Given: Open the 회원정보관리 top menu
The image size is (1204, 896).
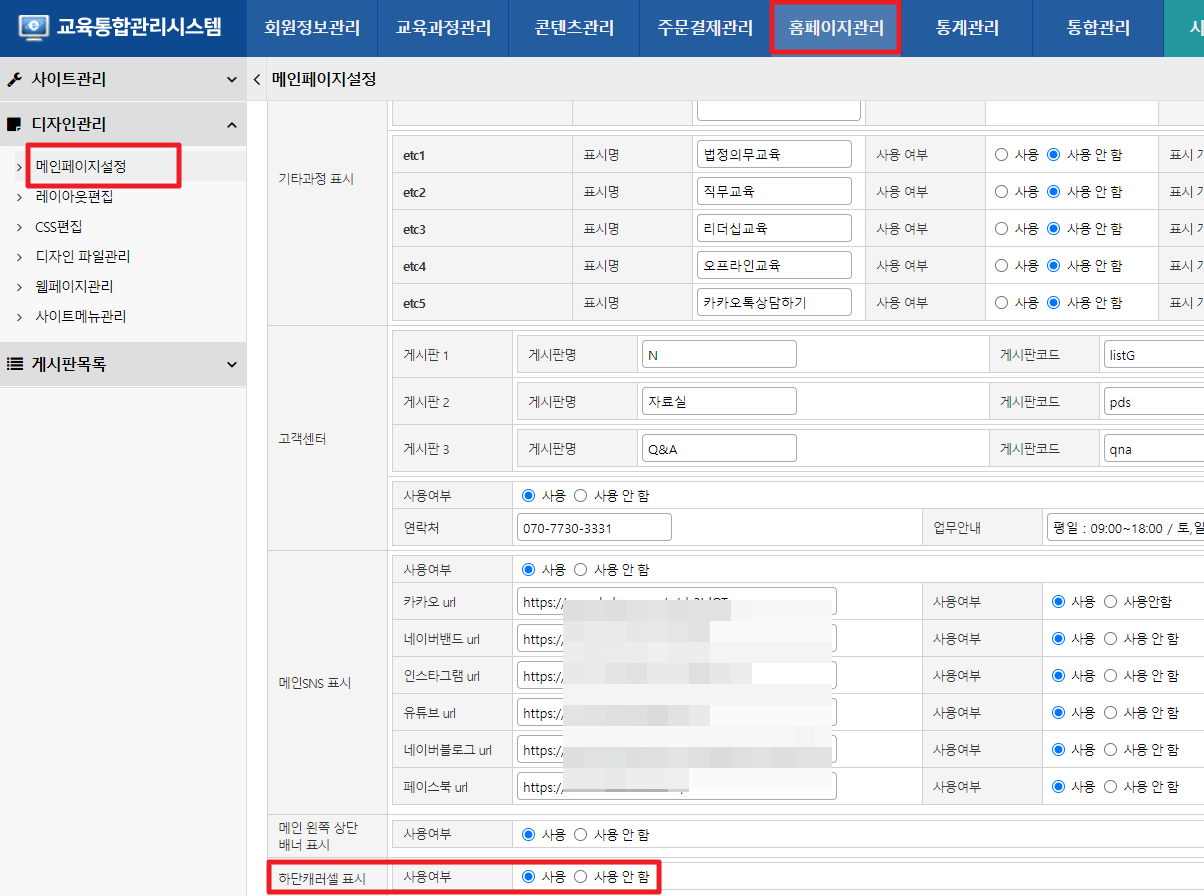Looking at the screenshot, I should [312, 28].
